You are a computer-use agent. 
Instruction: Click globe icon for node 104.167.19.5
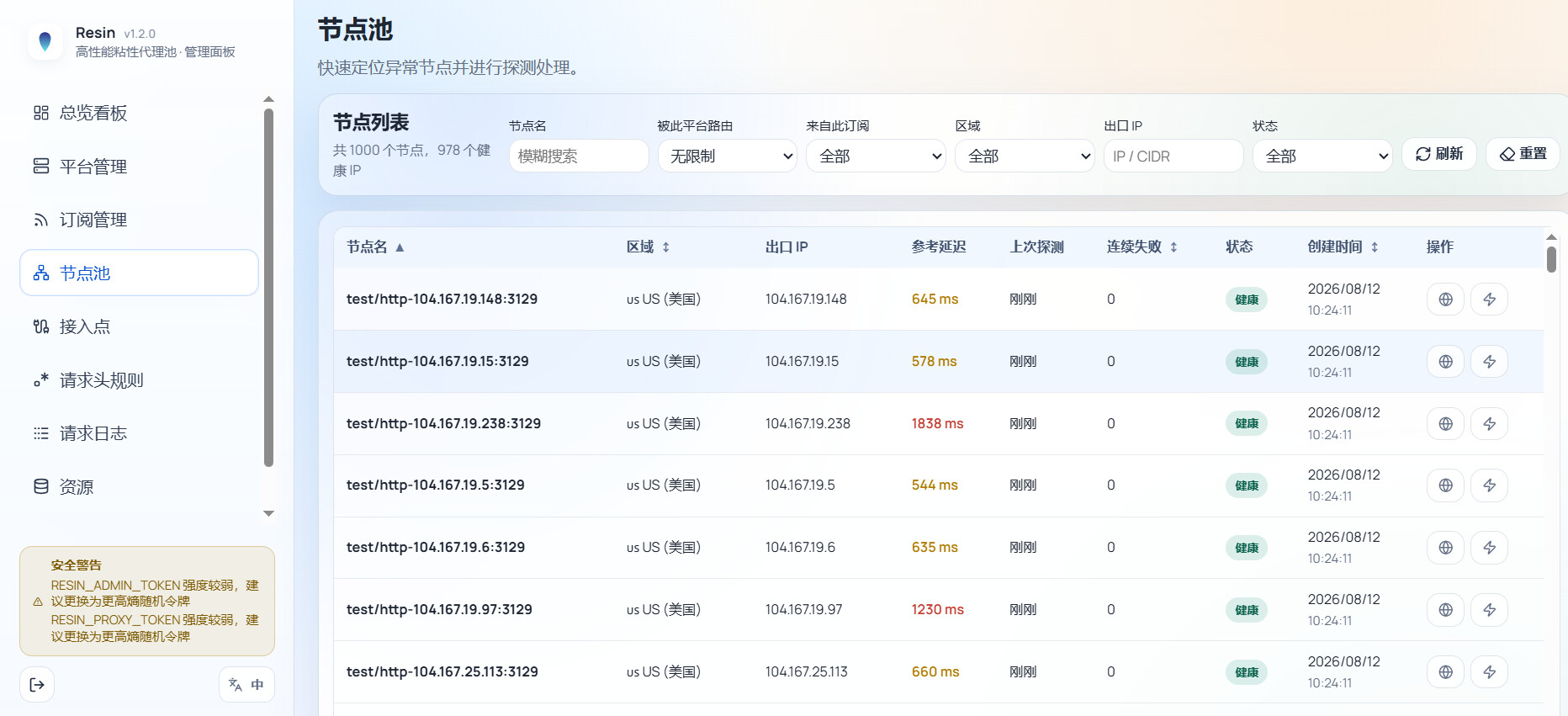click(1446, 485)
